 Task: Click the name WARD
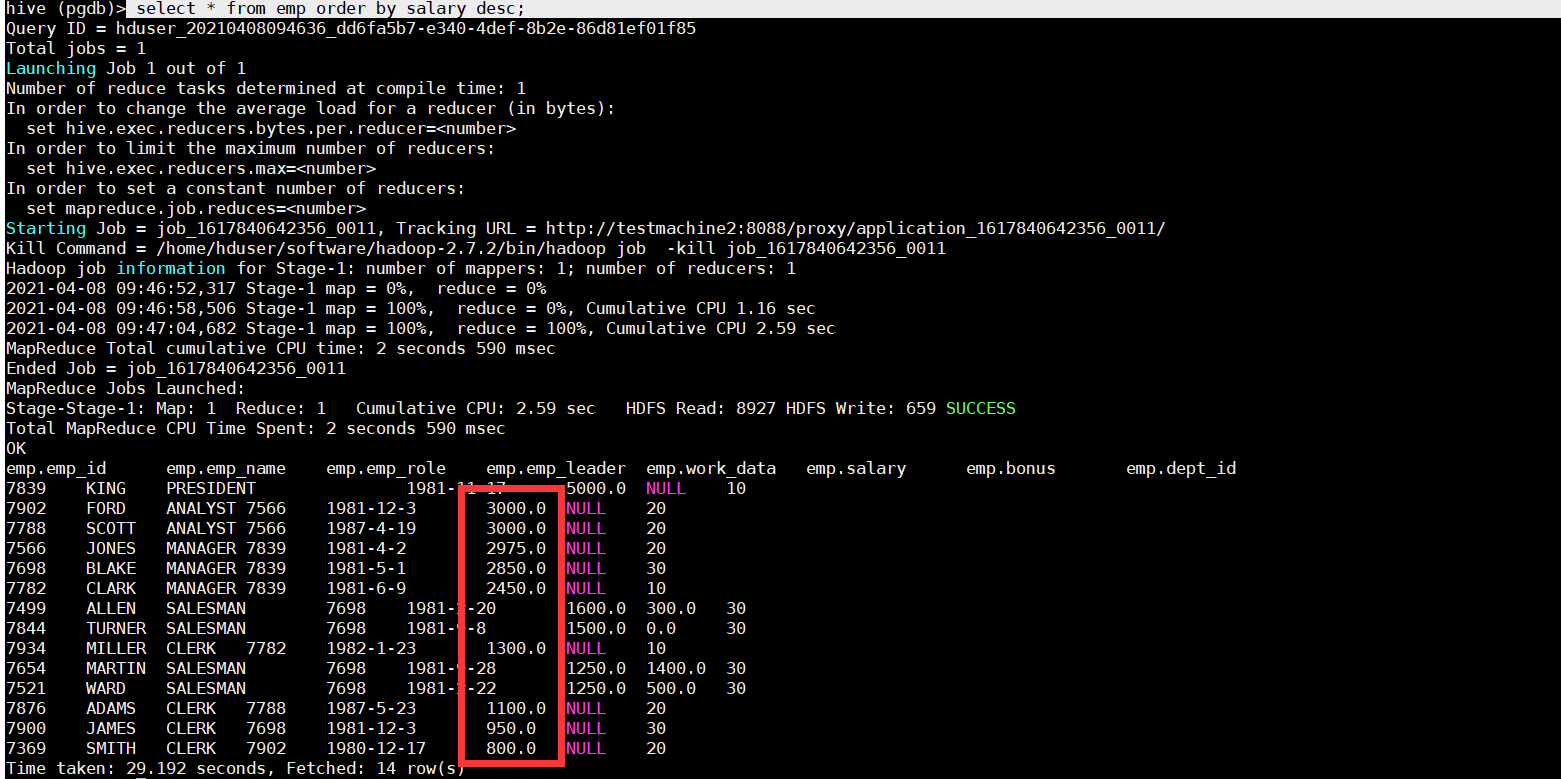106,688
